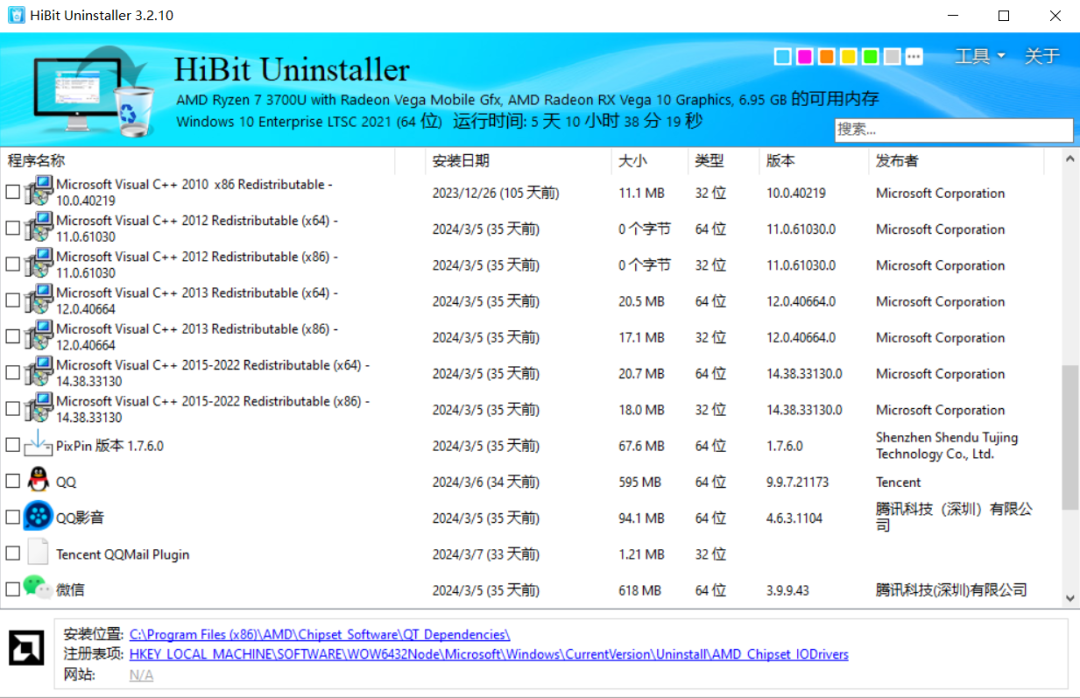Switch theme to the magenta color swatch
1080x698 pixels.
tap(804, 56)
